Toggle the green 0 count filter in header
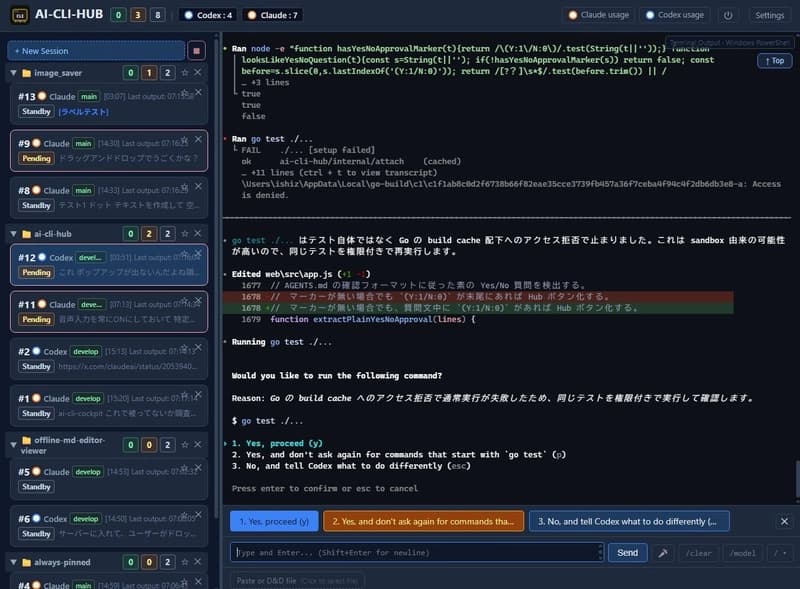The image size is (800, 589). [118, 15]
